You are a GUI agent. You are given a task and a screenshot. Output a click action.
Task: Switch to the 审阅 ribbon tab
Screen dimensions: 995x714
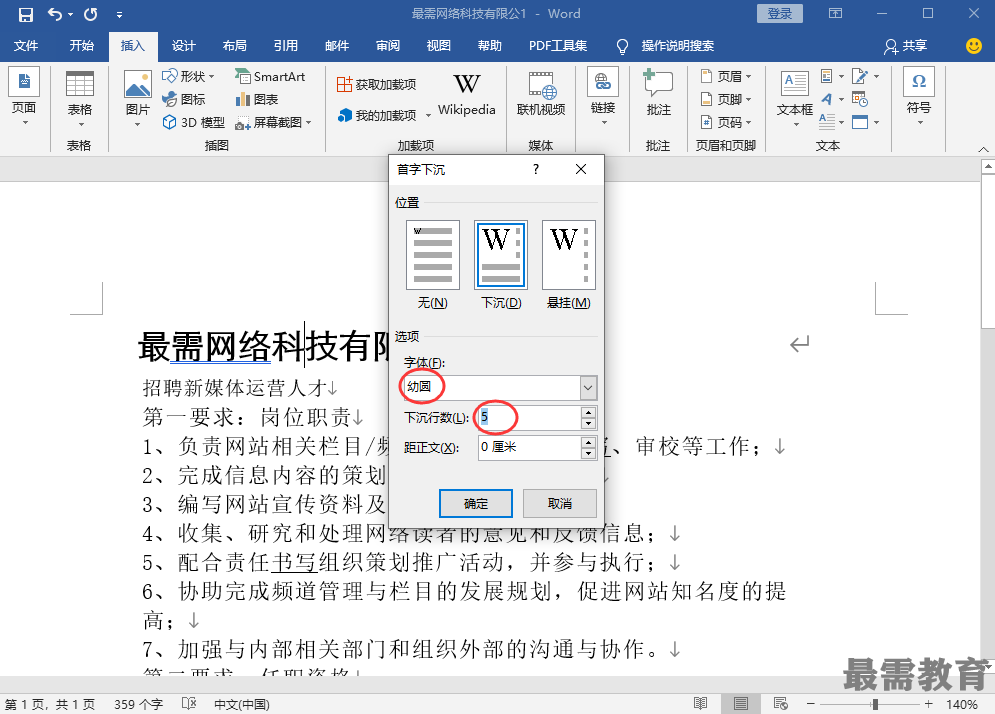pyautogui.click(x=388, y=46)
